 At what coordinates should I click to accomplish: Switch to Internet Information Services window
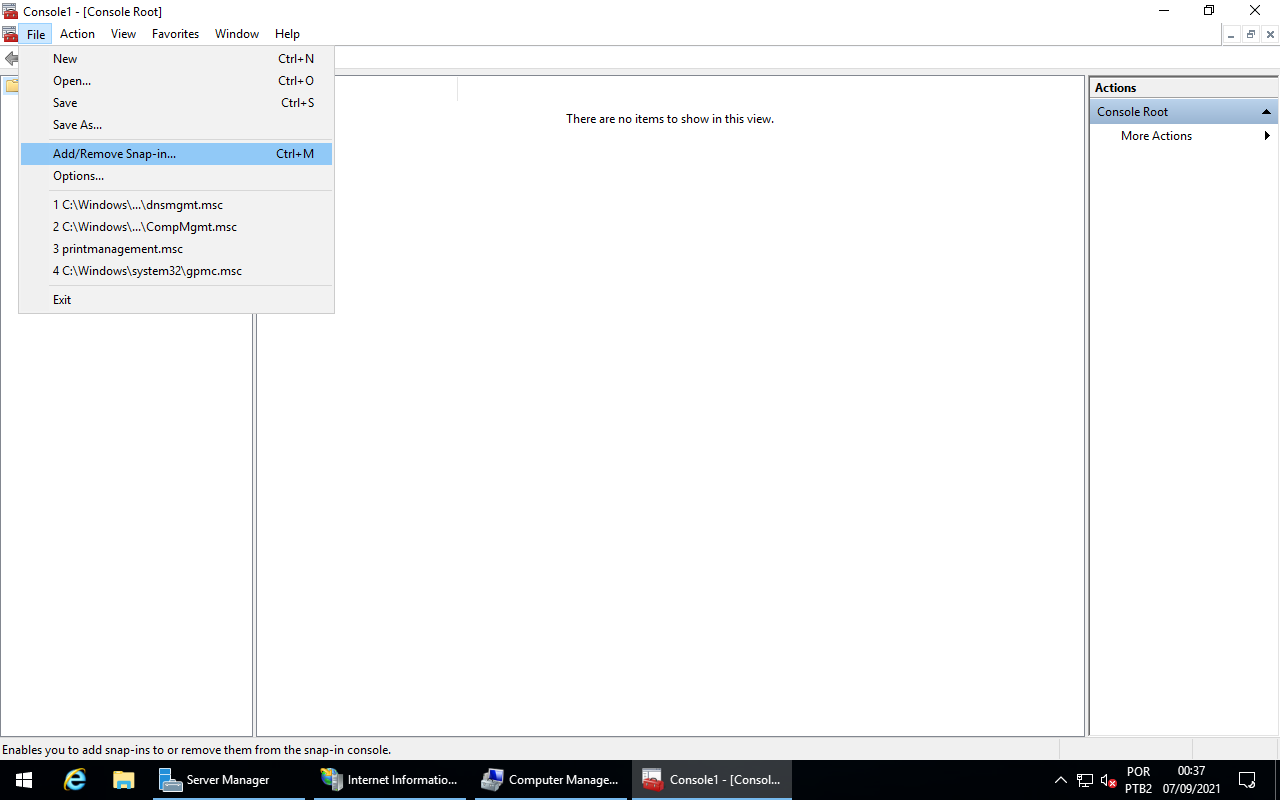pos(389,780)
